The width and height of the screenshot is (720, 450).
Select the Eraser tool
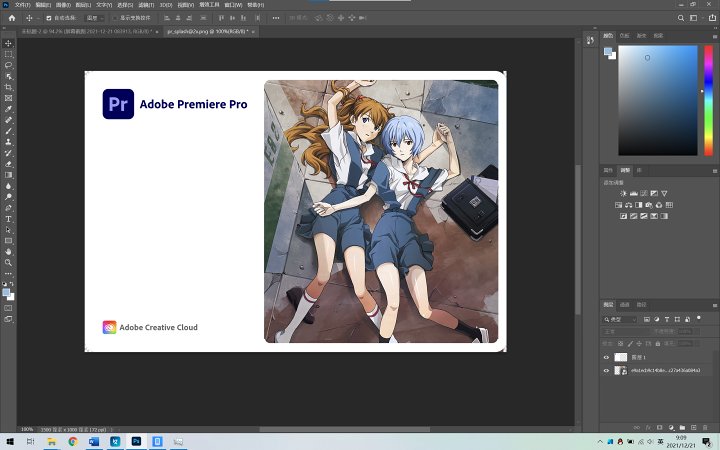(8, 164)
